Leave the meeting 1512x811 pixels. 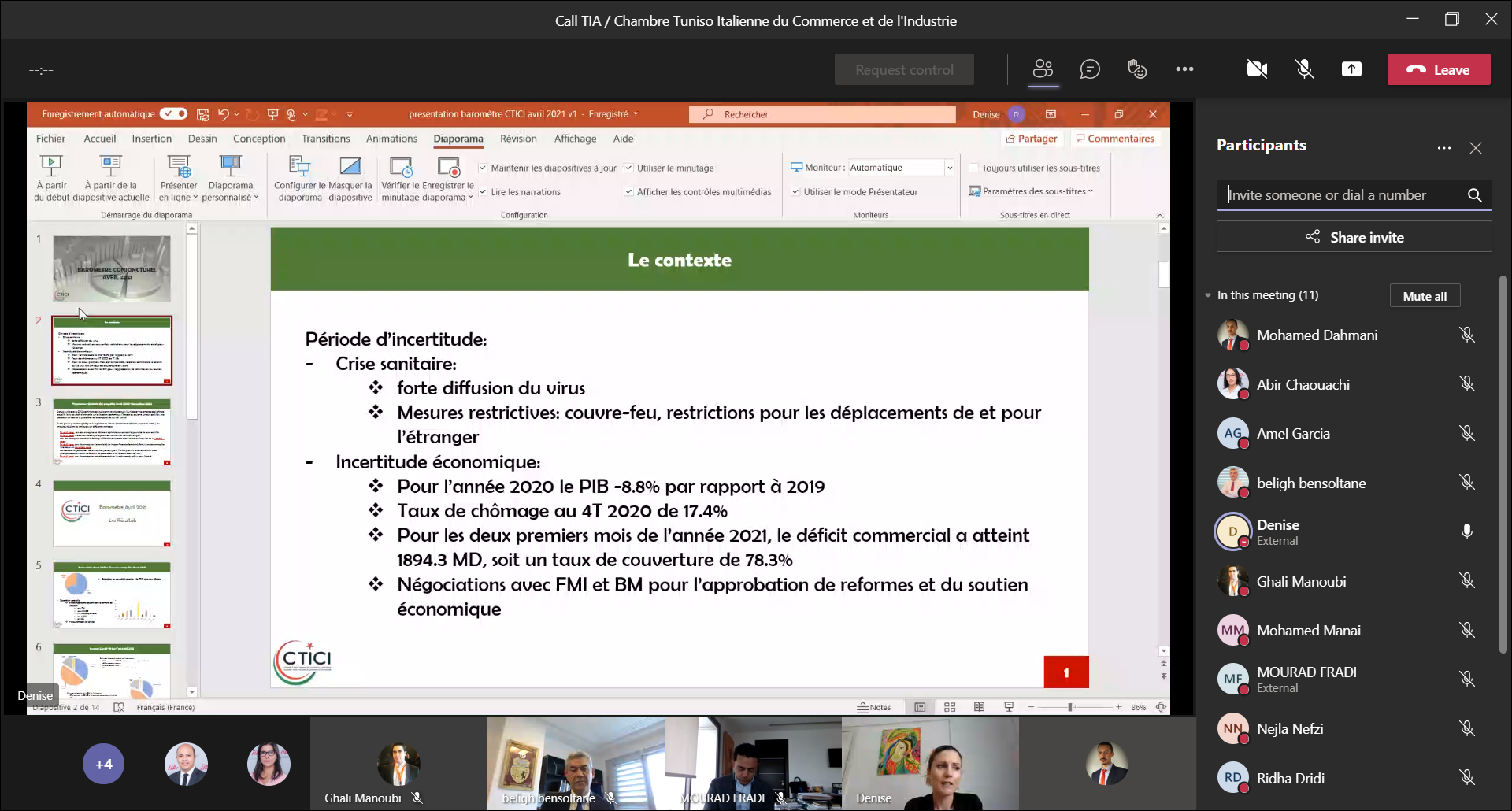pos(1439,69)
